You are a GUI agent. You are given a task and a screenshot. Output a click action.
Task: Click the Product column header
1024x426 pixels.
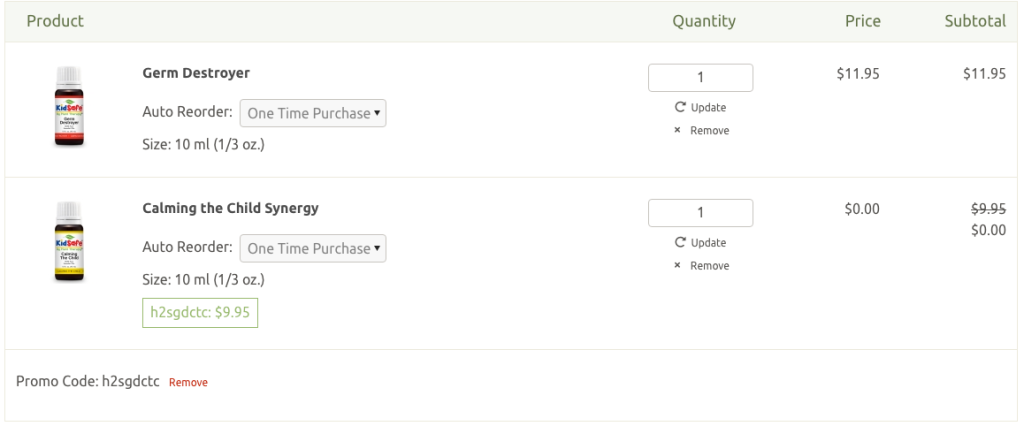click(x=55, y=21)
